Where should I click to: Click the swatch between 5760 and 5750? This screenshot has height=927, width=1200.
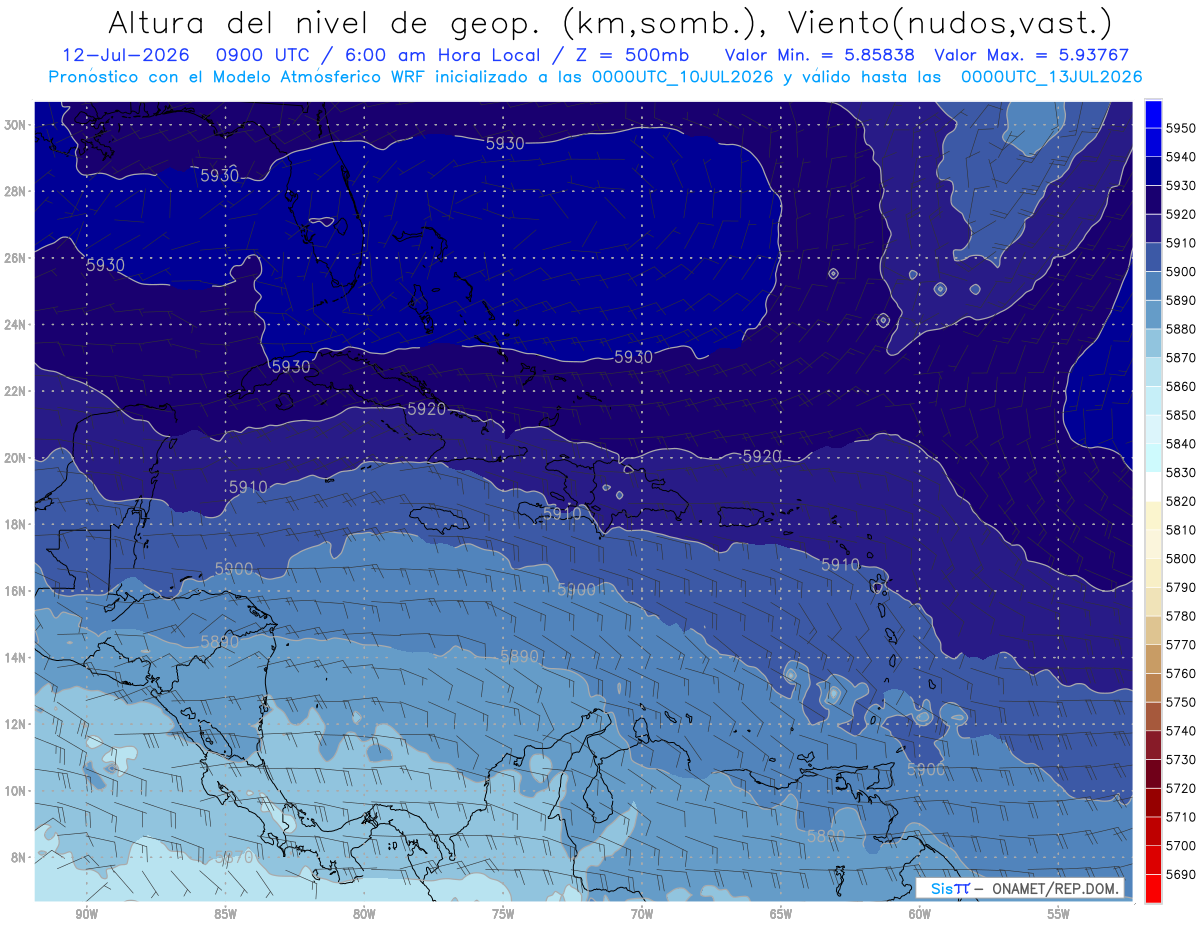1153,687
